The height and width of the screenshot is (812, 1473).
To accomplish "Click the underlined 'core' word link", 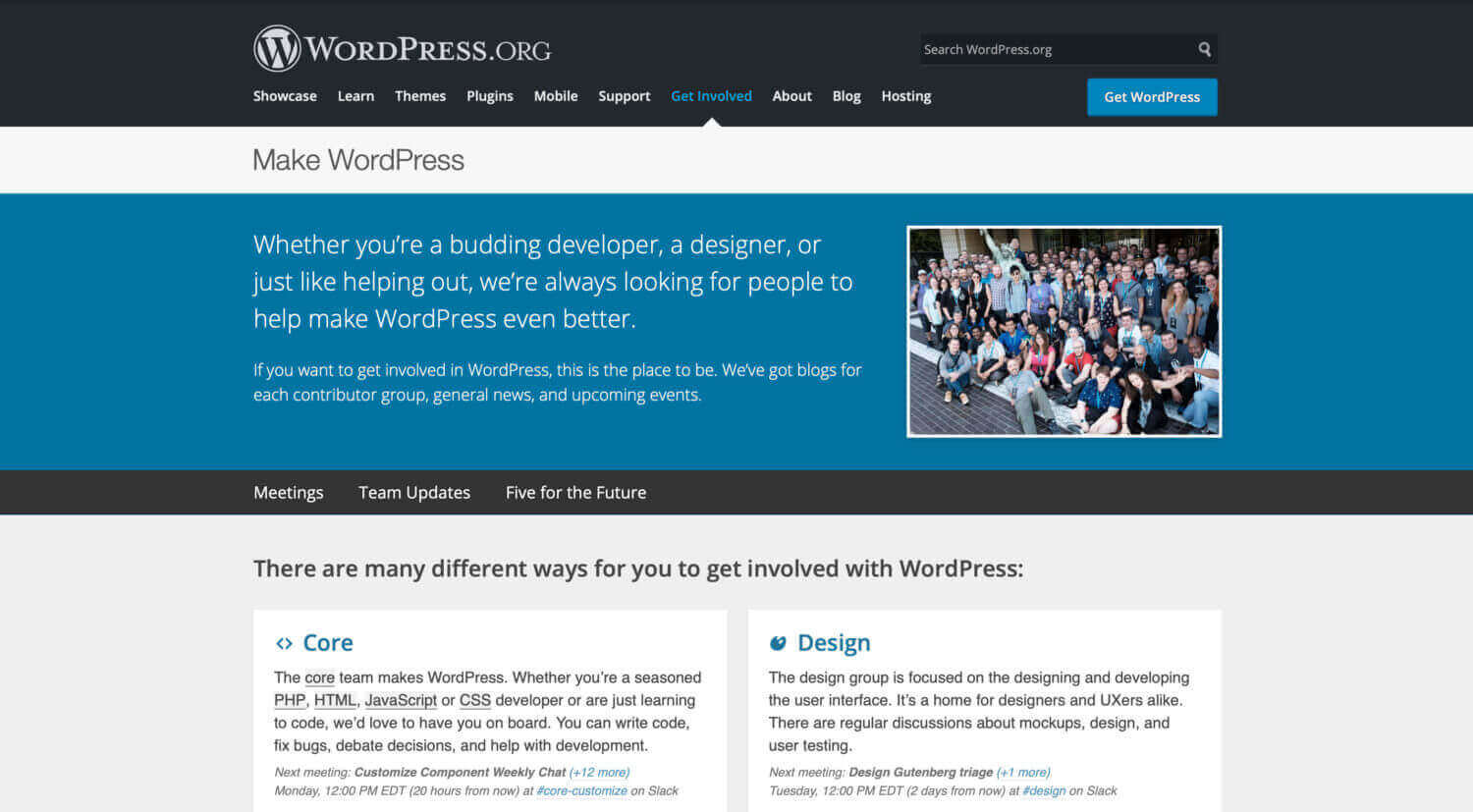I will click(319, 677).
